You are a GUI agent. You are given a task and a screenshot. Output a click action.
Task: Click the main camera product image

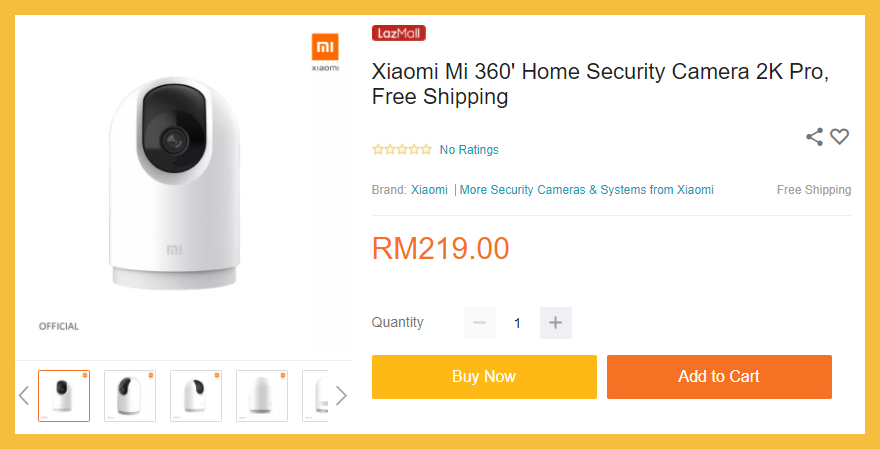[170, 185]
